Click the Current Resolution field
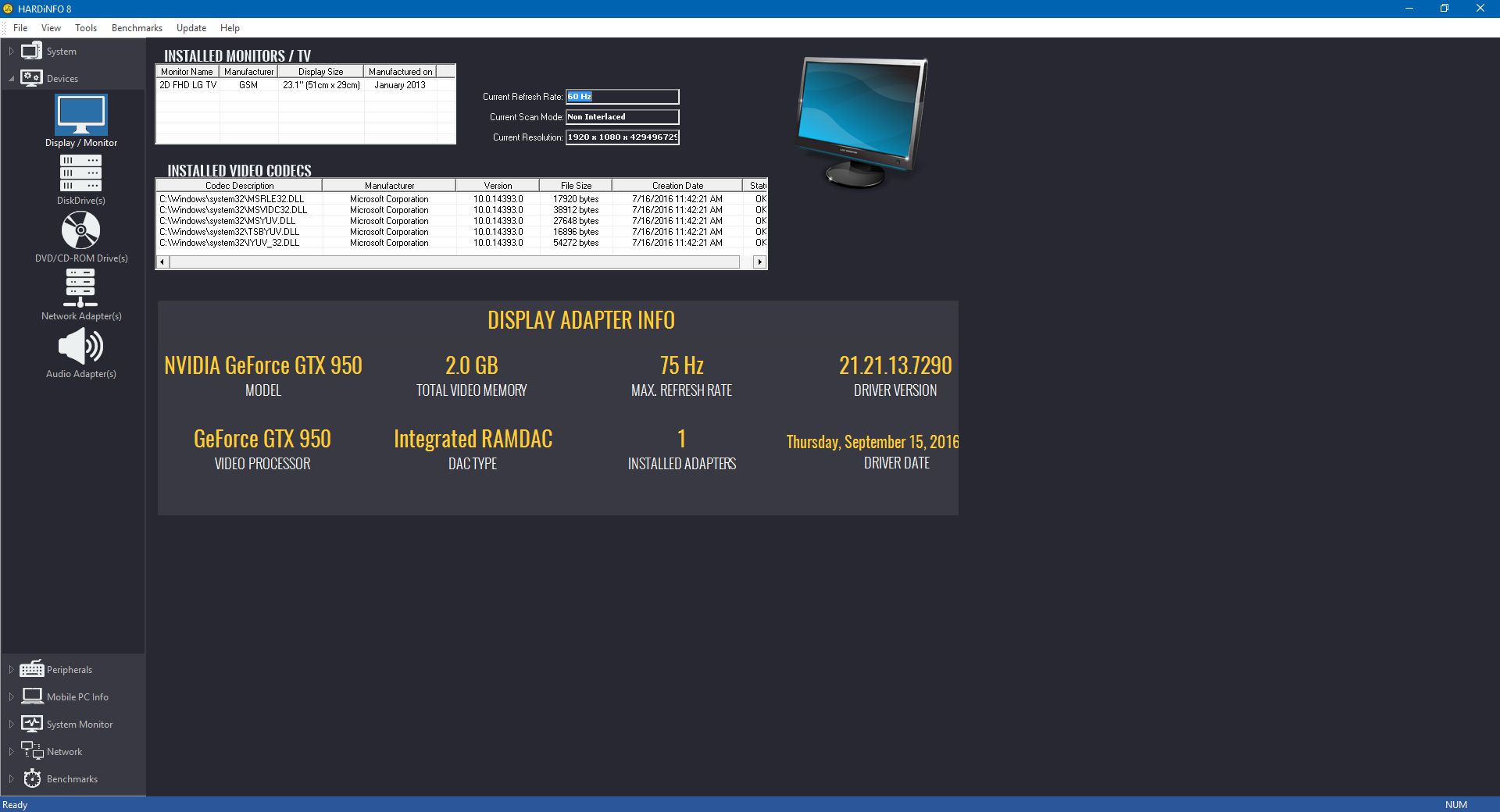The width and height of the screenshot is (1500, 812). pos(623,137)
